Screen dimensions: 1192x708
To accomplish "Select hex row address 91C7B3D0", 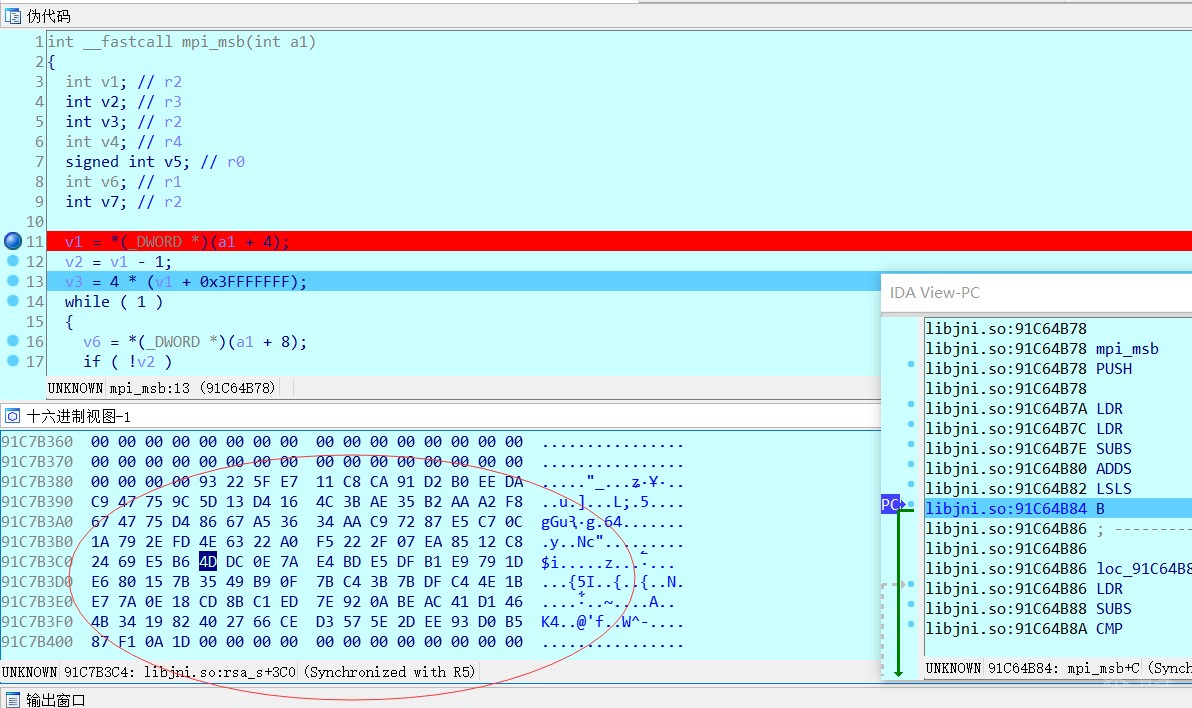I will pyautogui.click(x=37, y=582).
